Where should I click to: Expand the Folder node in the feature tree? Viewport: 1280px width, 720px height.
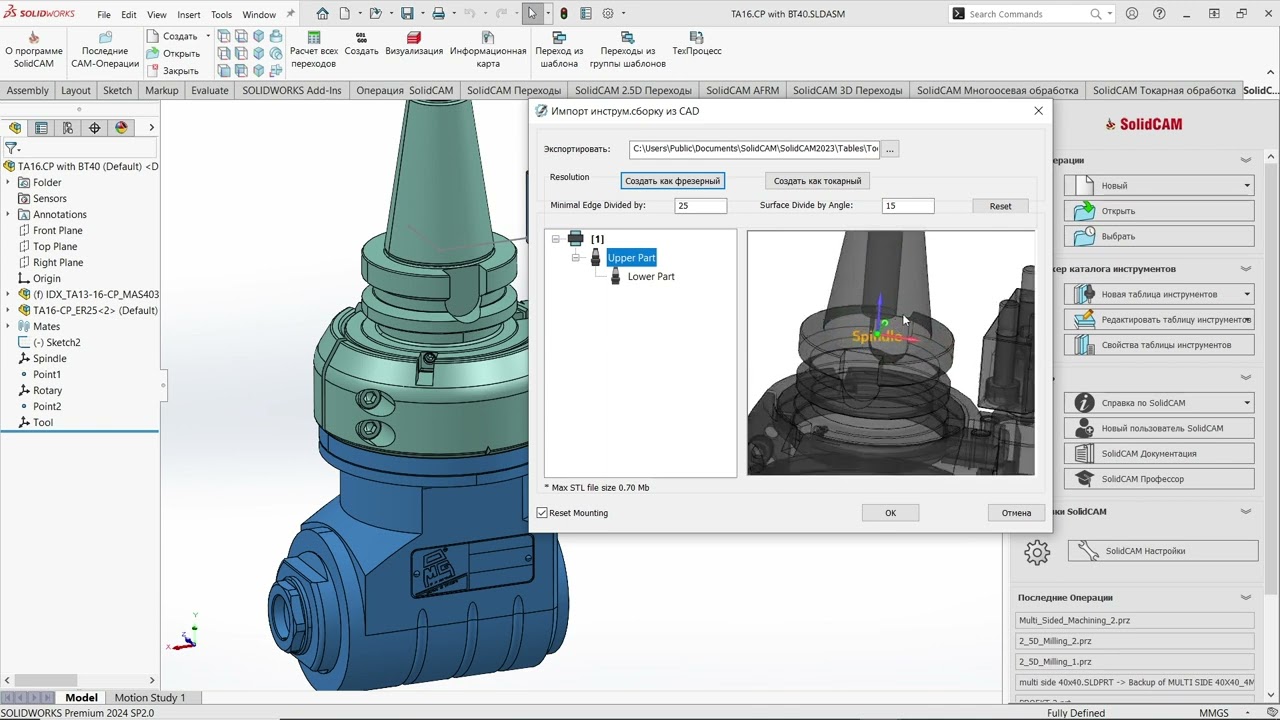click(9, 183)
